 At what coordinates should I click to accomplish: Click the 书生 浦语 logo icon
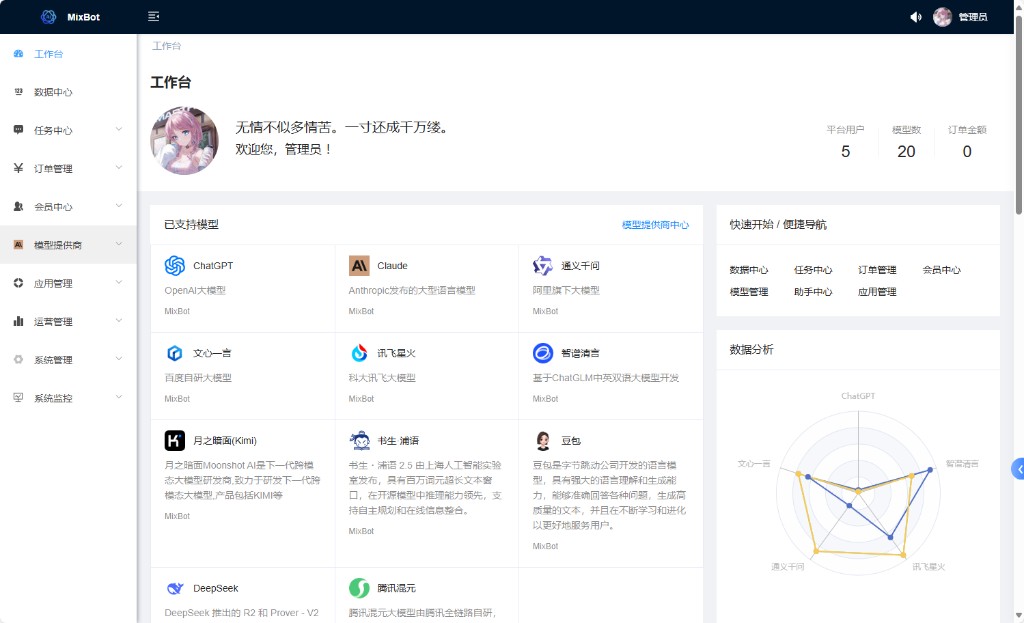(359, 441)
